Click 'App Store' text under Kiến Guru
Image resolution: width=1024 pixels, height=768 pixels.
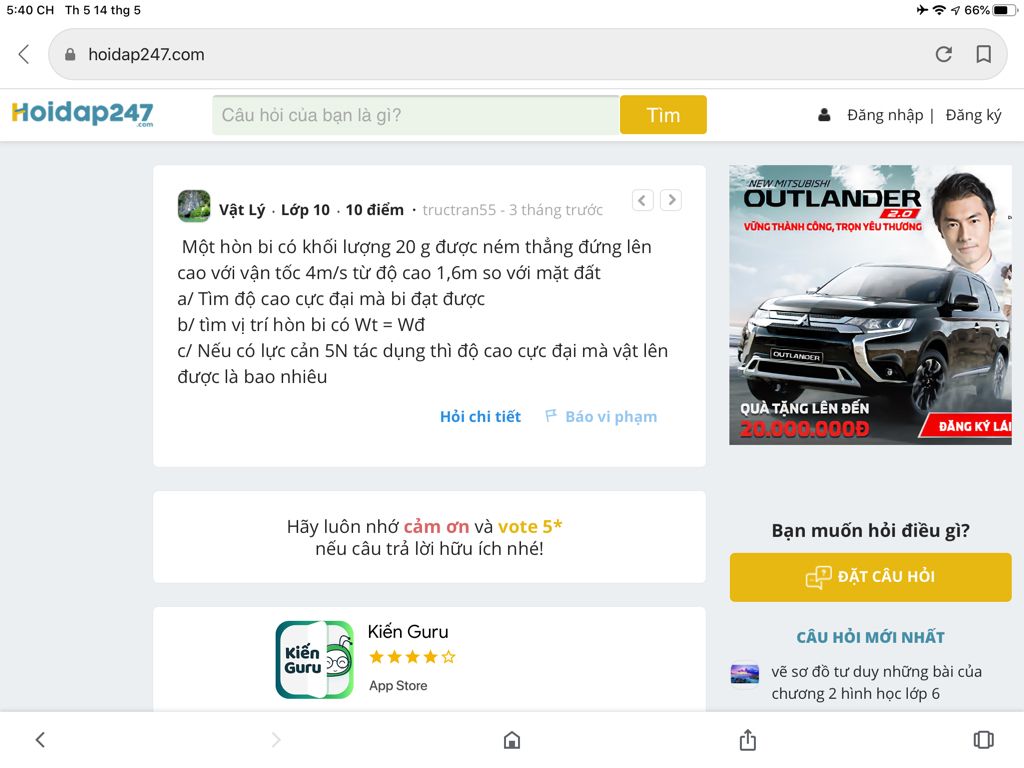pos(398,686)
